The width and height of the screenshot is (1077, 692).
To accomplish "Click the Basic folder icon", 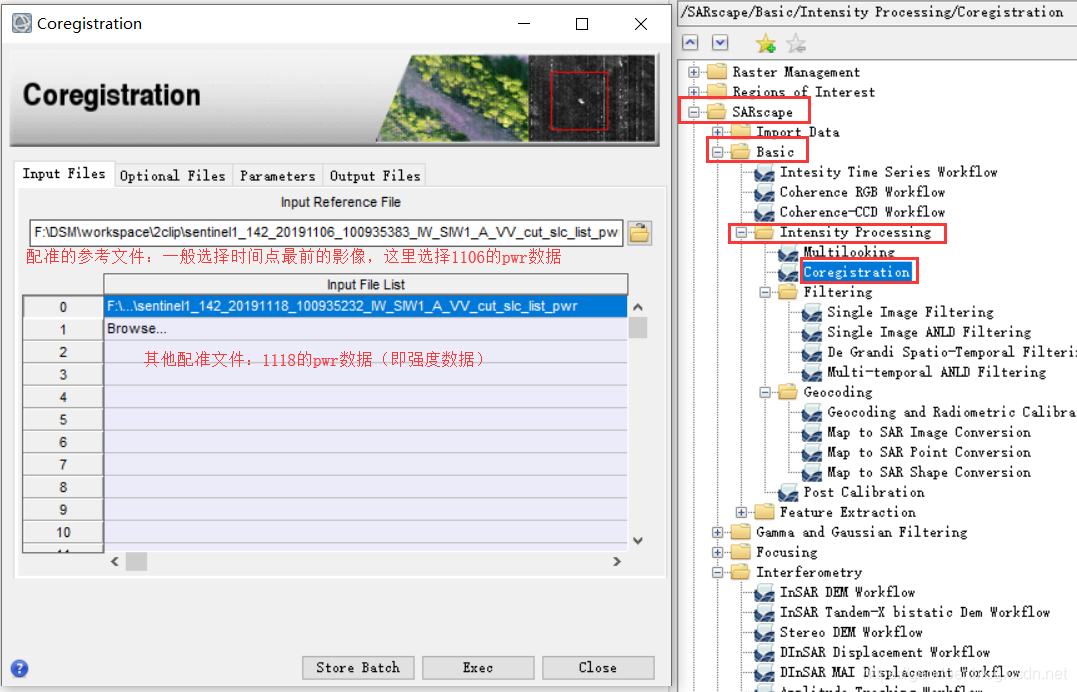I will coord(740,151).
